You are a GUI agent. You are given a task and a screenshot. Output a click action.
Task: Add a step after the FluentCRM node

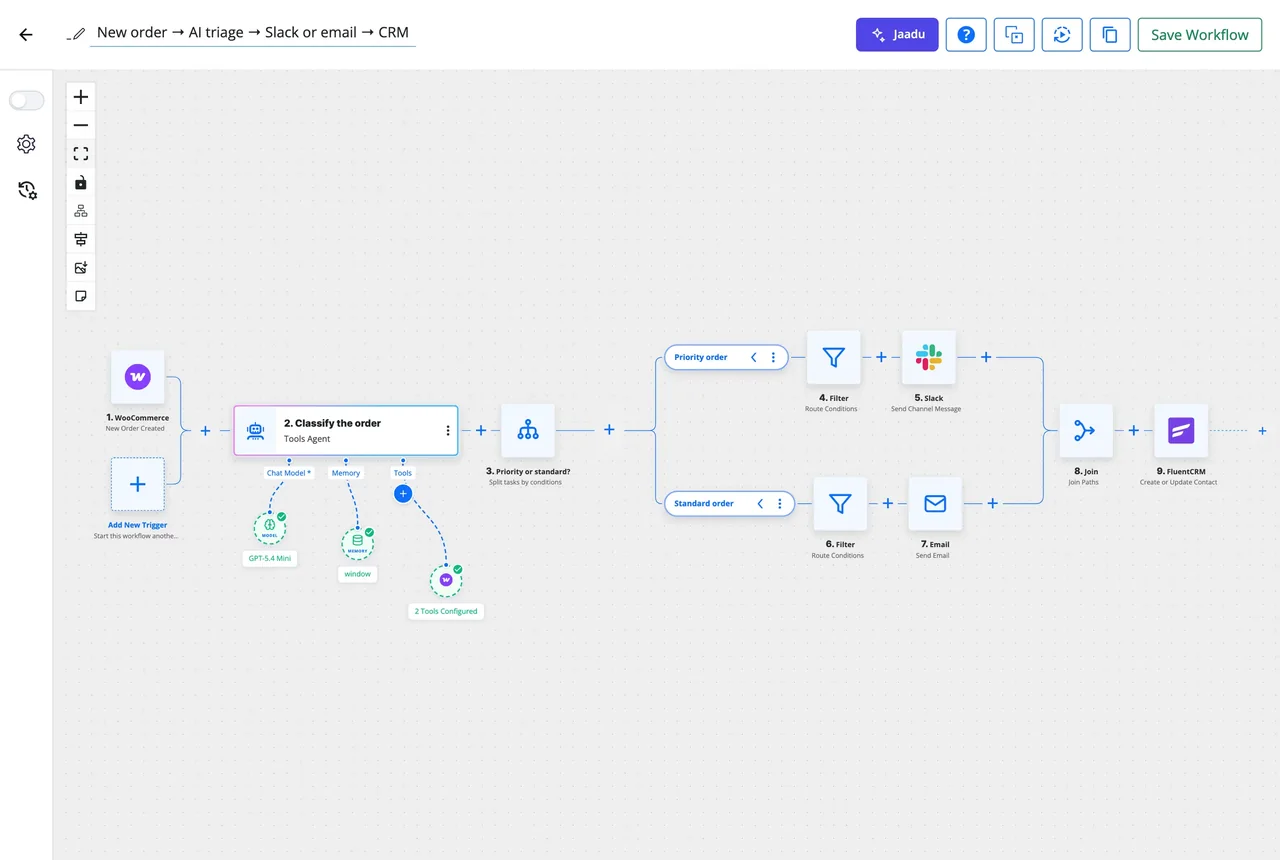[x=1262, y=431]
